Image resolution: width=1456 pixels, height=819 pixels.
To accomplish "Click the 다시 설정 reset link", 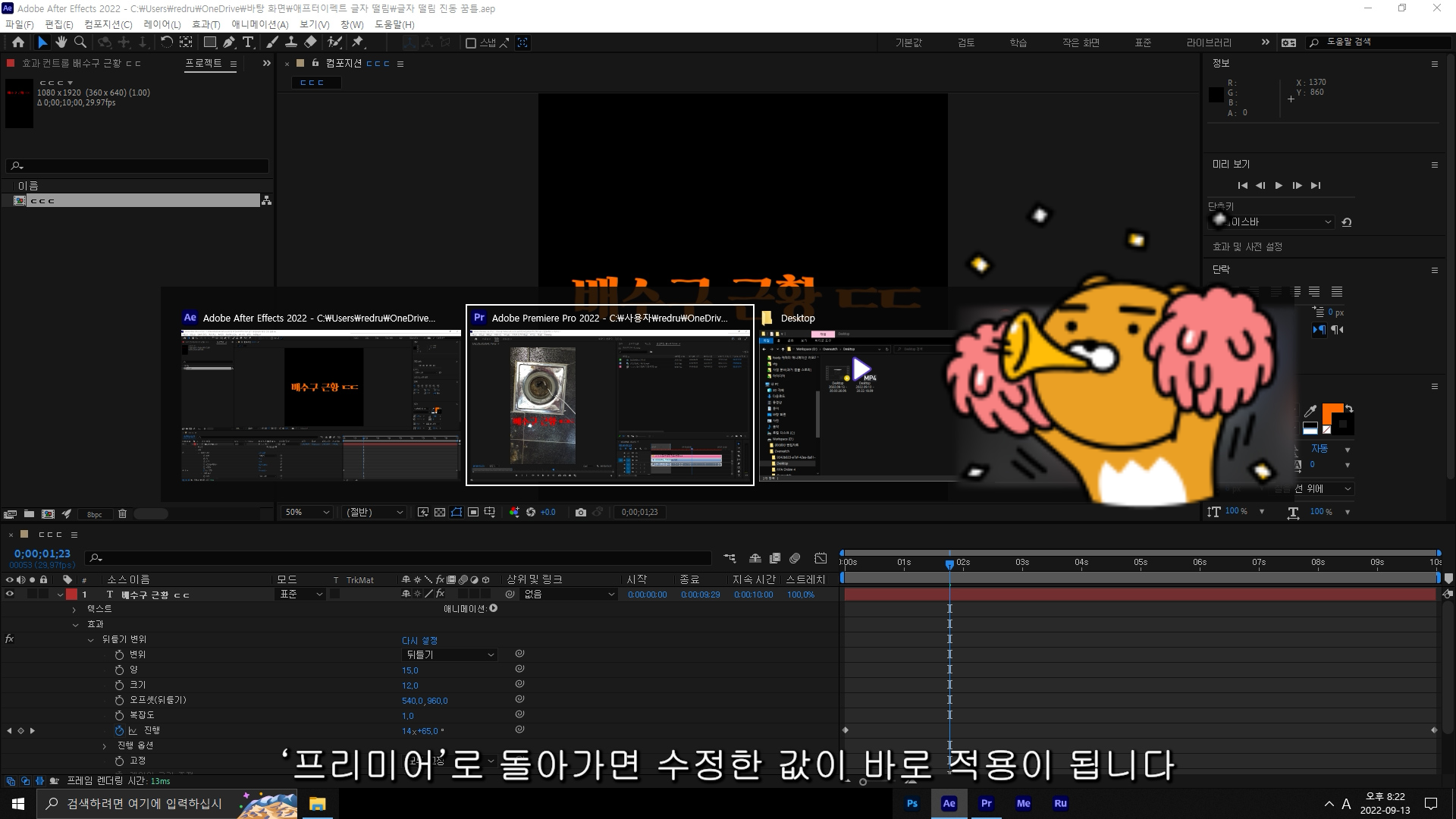I will coord(419,641).
